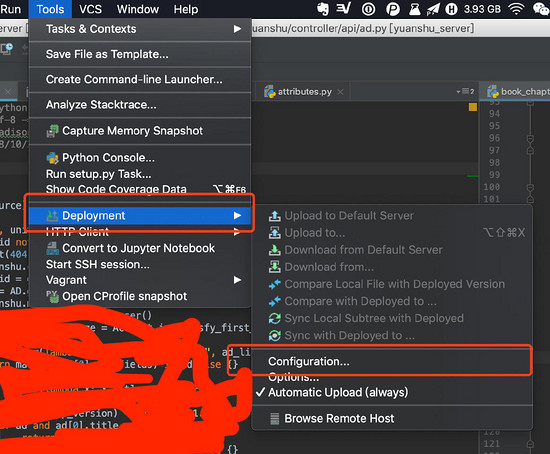Click Sync Local Subtree with Deployed icon

(x=275, y=318)
